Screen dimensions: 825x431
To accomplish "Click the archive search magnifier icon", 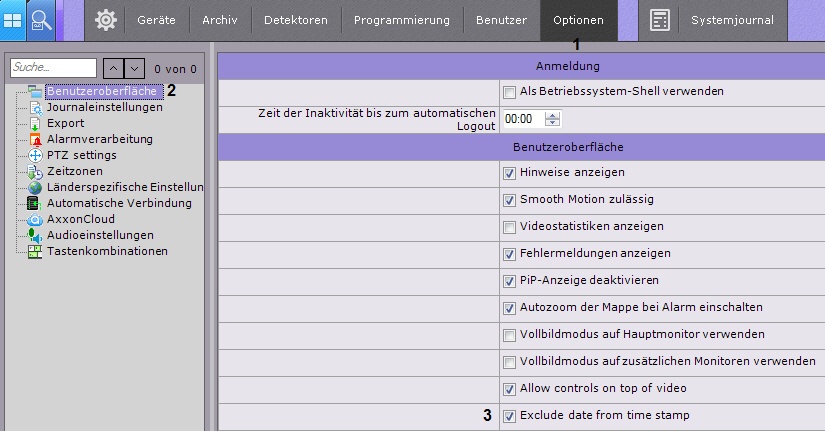I will 41,20.
